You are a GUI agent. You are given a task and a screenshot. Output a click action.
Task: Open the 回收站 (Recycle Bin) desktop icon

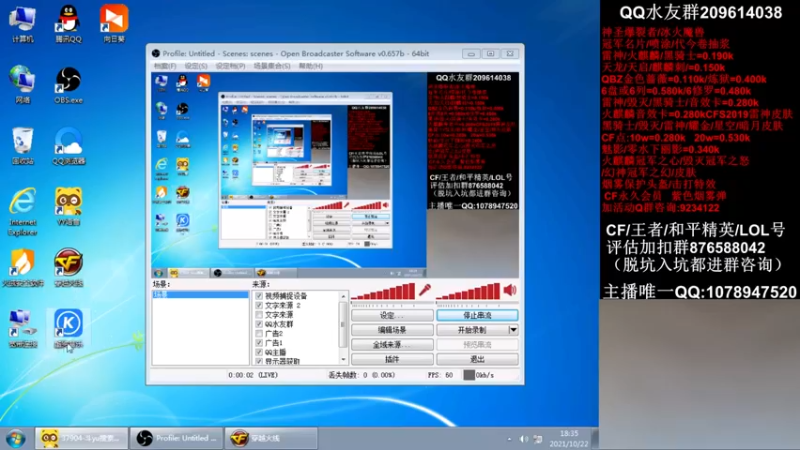(22, 146)
